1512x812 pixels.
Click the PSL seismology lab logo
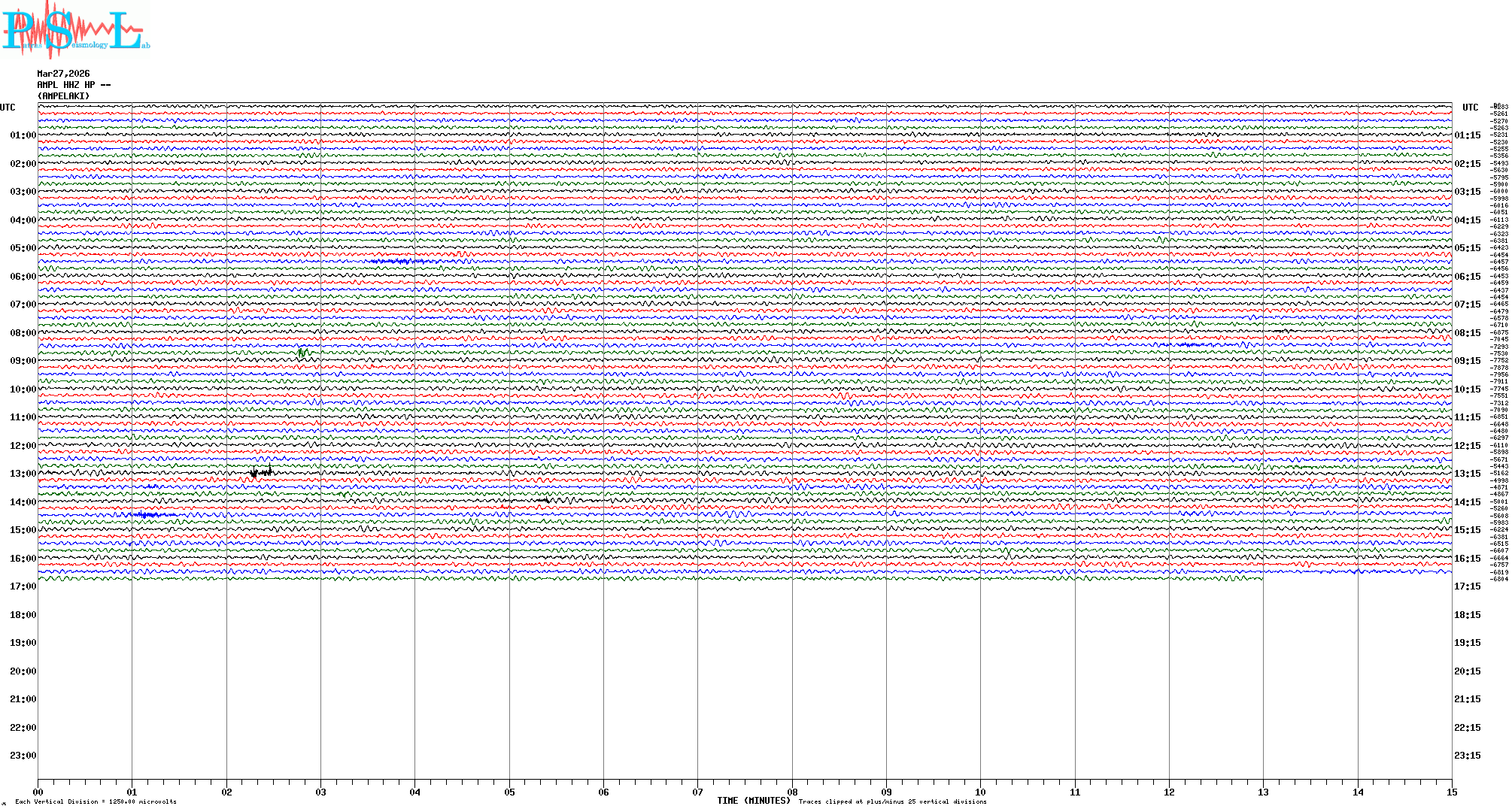[x=75, y=30]
